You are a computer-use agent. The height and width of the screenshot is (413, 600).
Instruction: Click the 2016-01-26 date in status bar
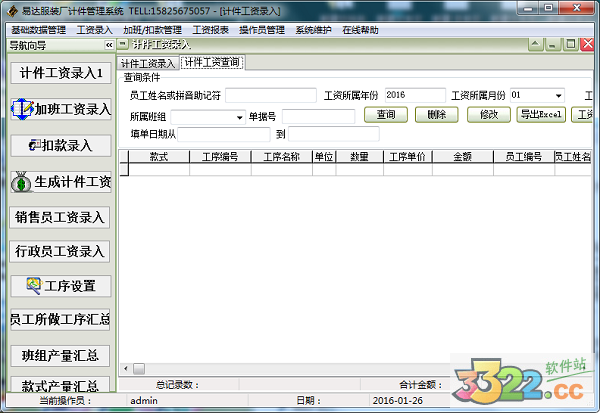click(398, 400)
